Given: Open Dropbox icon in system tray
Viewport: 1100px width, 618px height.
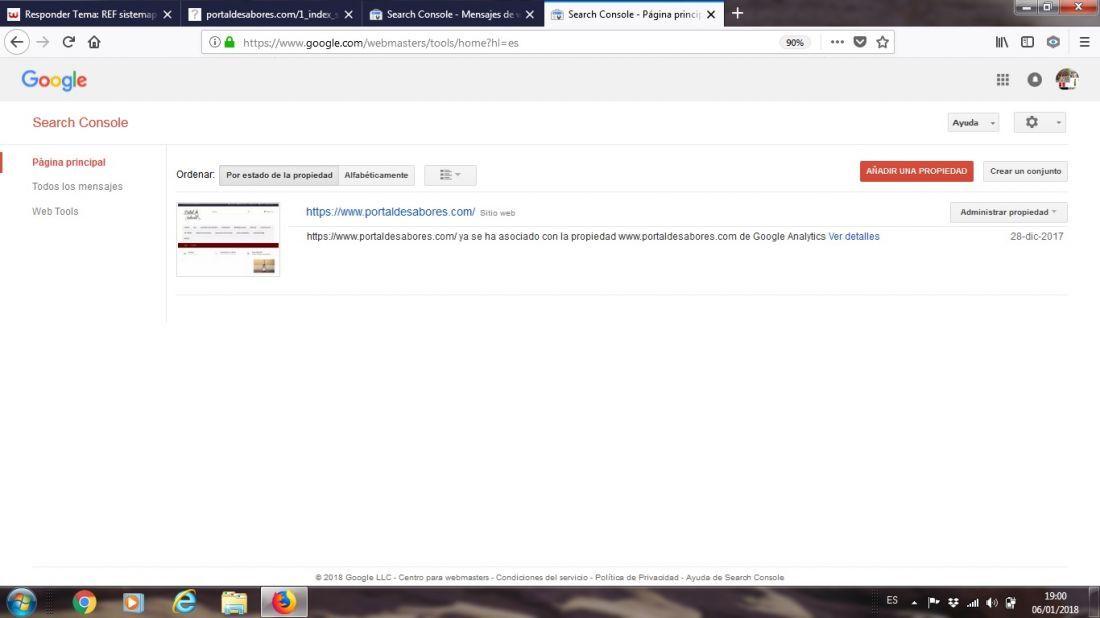Looking at the screenshot, I should [953, 603].
